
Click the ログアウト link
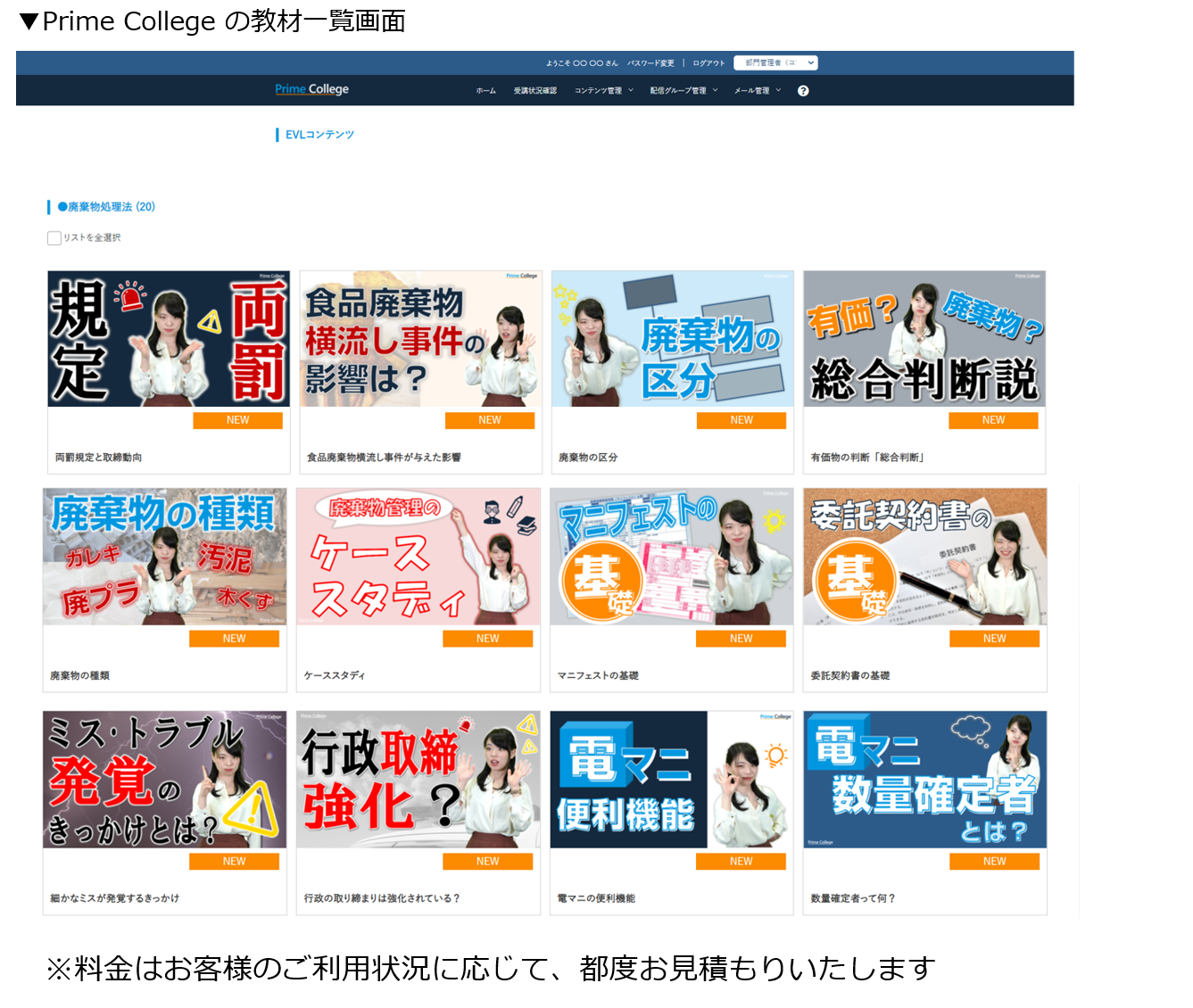click(708, 63)
